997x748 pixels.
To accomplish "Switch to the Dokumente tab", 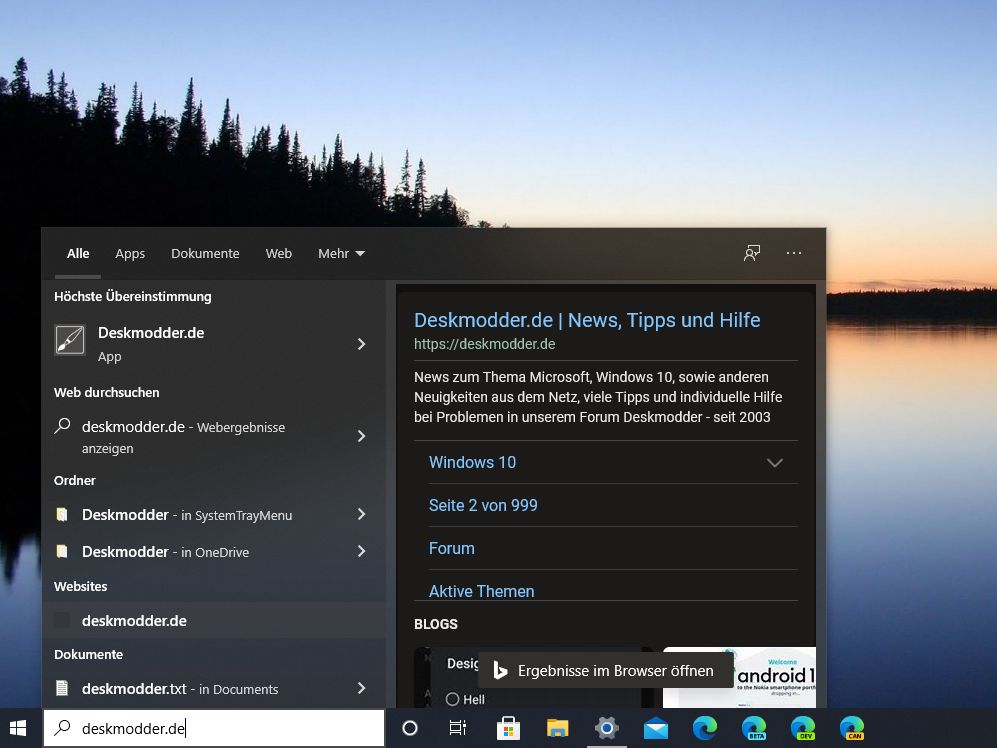I will (205, 253).
